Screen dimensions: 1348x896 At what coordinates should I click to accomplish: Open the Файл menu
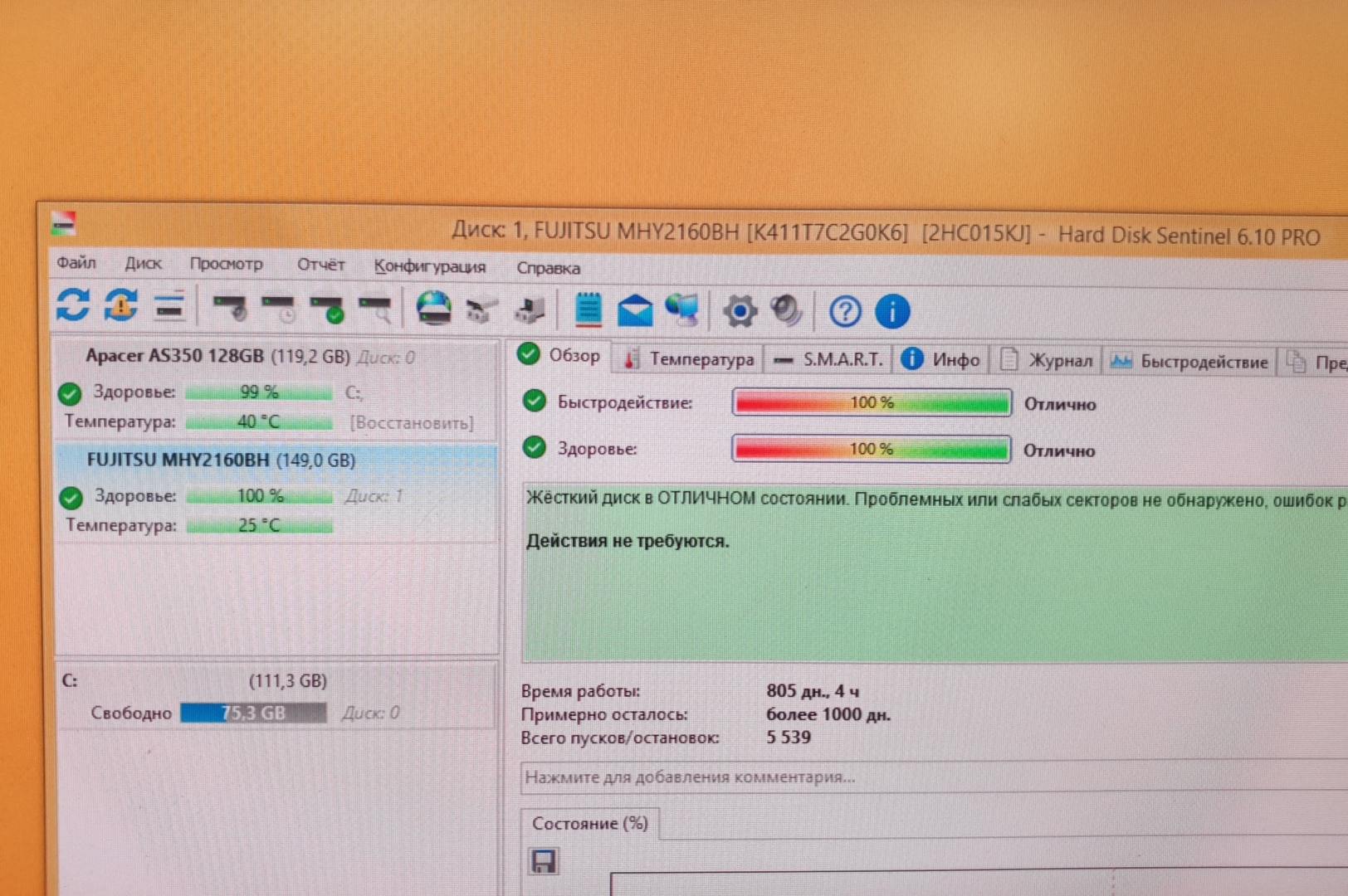[x=76, y=263]
